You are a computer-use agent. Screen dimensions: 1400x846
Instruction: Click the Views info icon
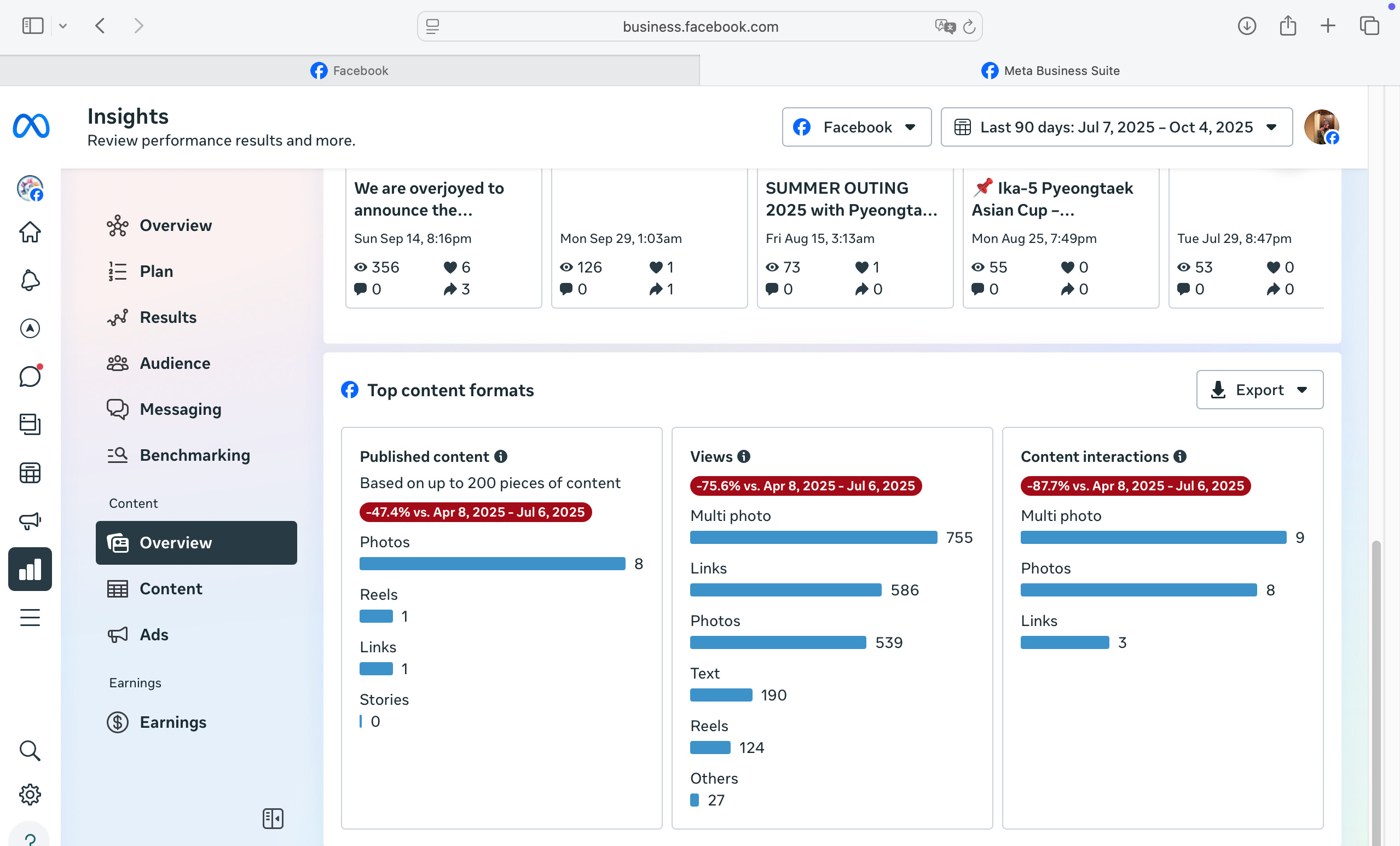point(743,456)
